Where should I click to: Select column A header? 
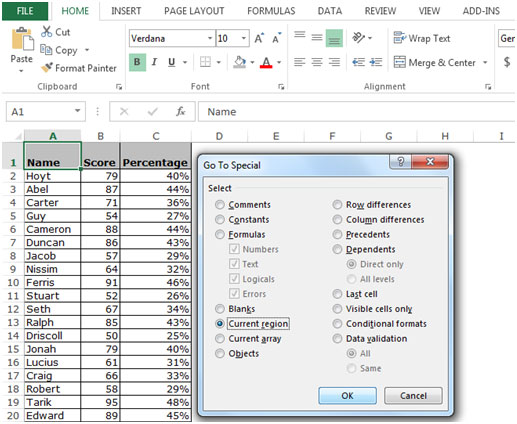click(52, 136)
